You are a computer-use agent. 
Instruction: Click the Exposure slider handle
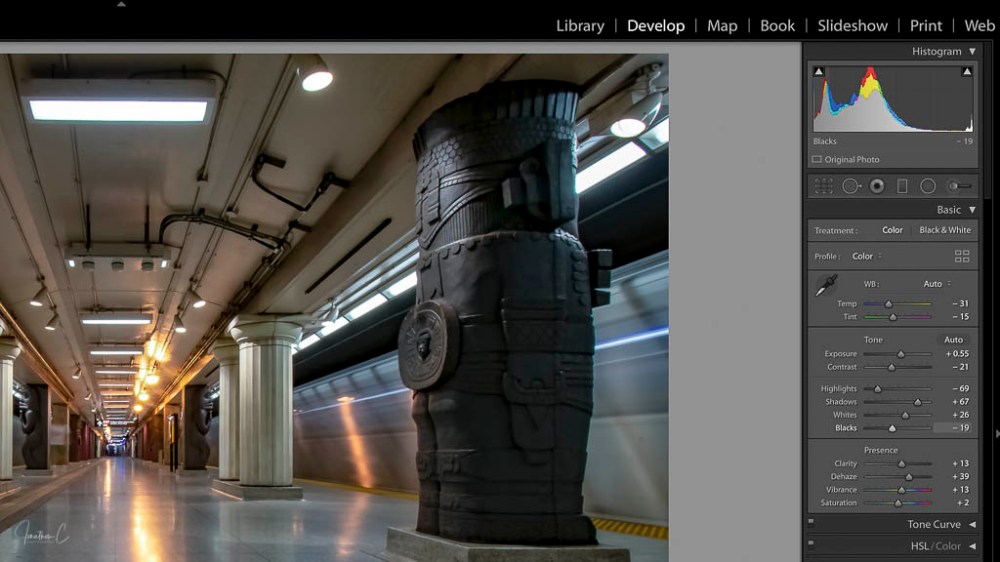click(x=901, y=354)
